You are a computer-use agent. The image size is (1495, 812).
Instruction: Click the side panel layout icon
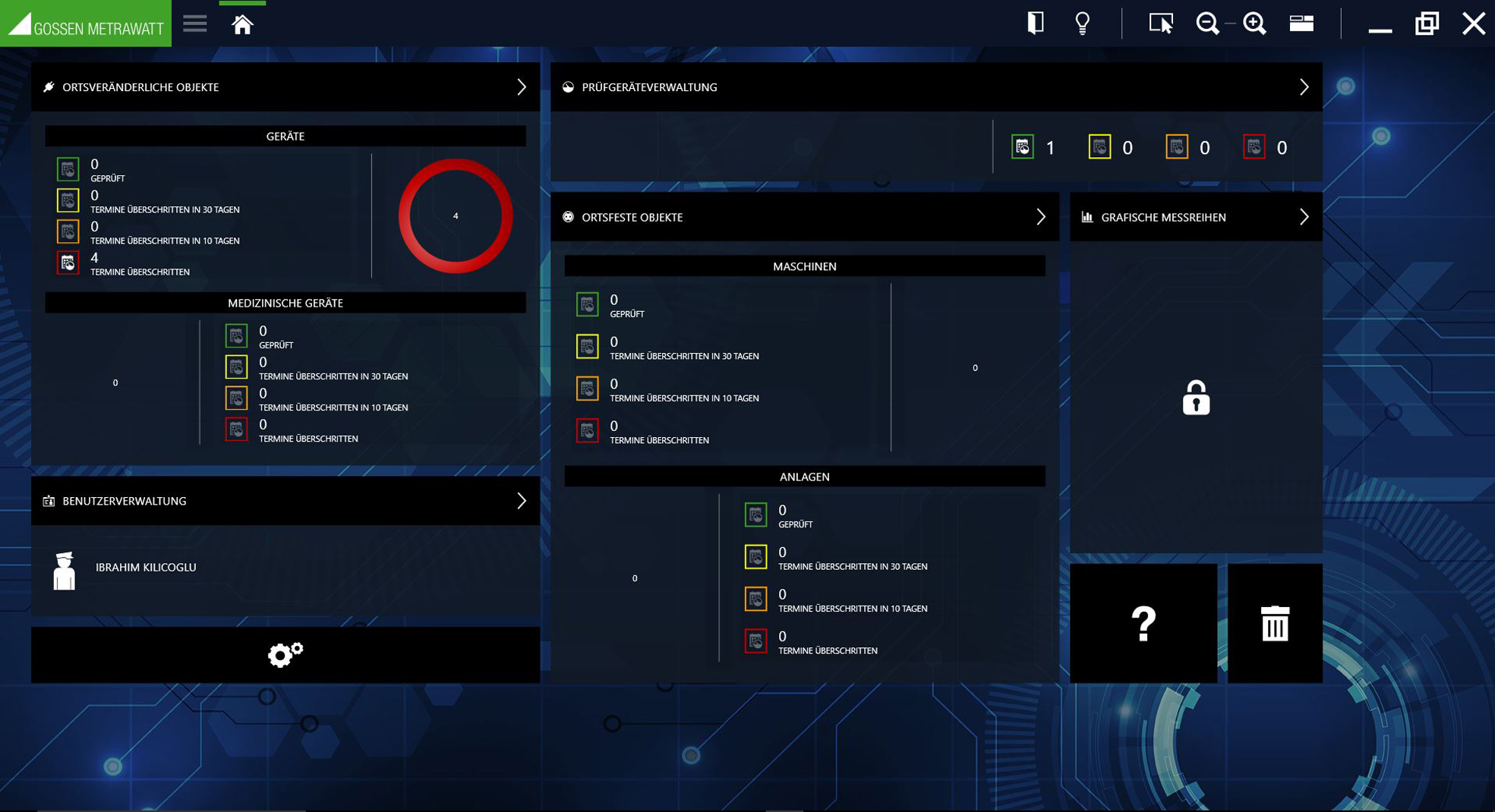point(1035,24)
